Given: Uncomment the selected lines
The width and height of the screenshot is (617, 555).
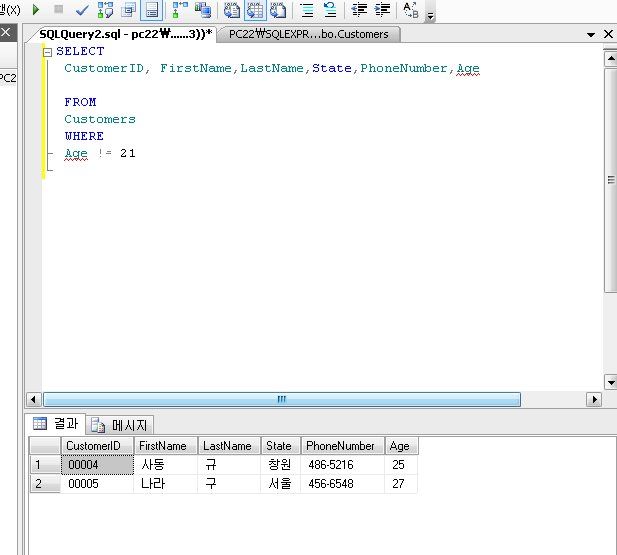Looking at the screenshot, I should pos(330,10).
